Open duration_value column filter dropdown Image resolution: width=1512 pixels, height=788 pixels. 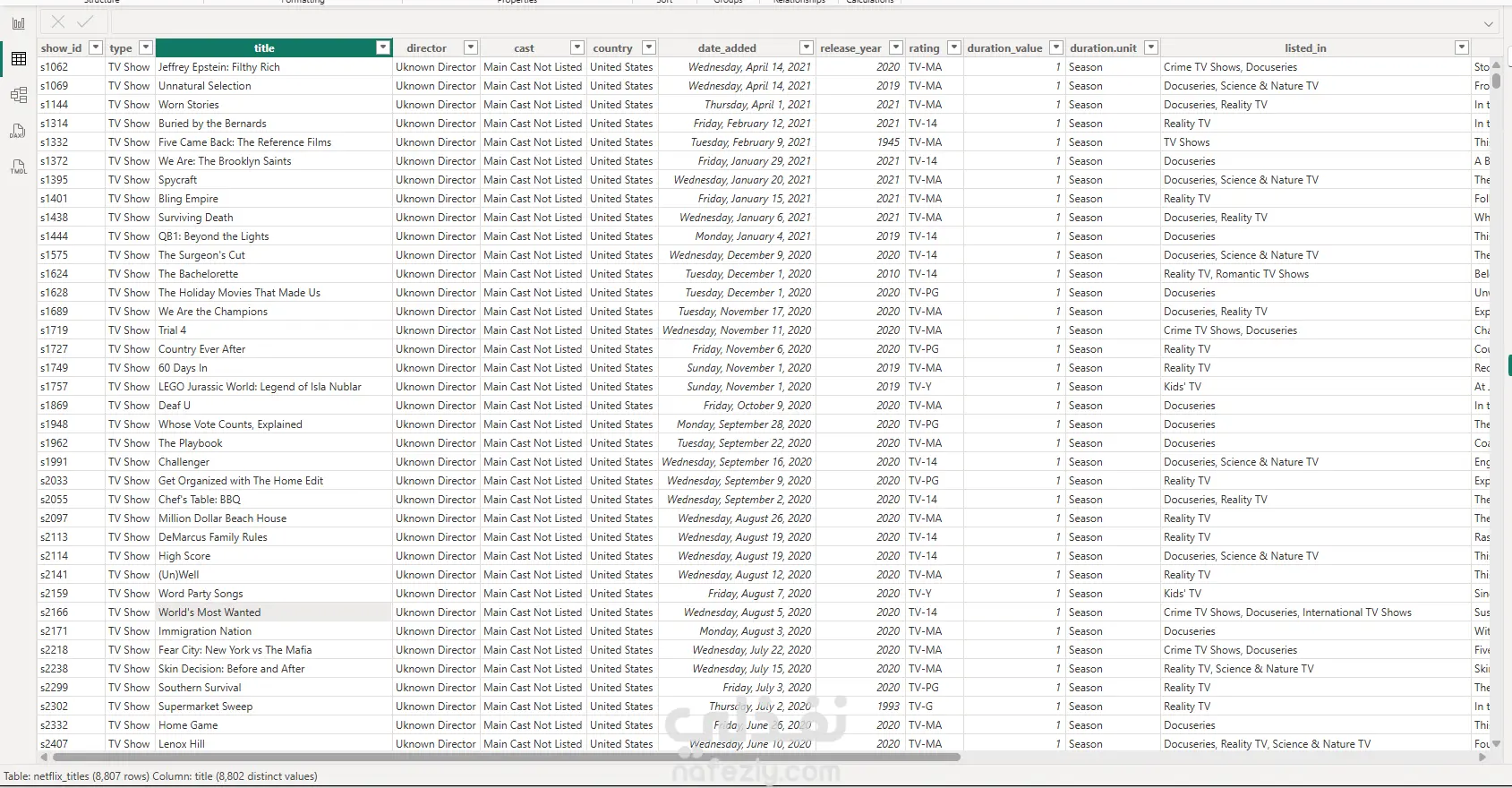click(x=1056, y=47)
